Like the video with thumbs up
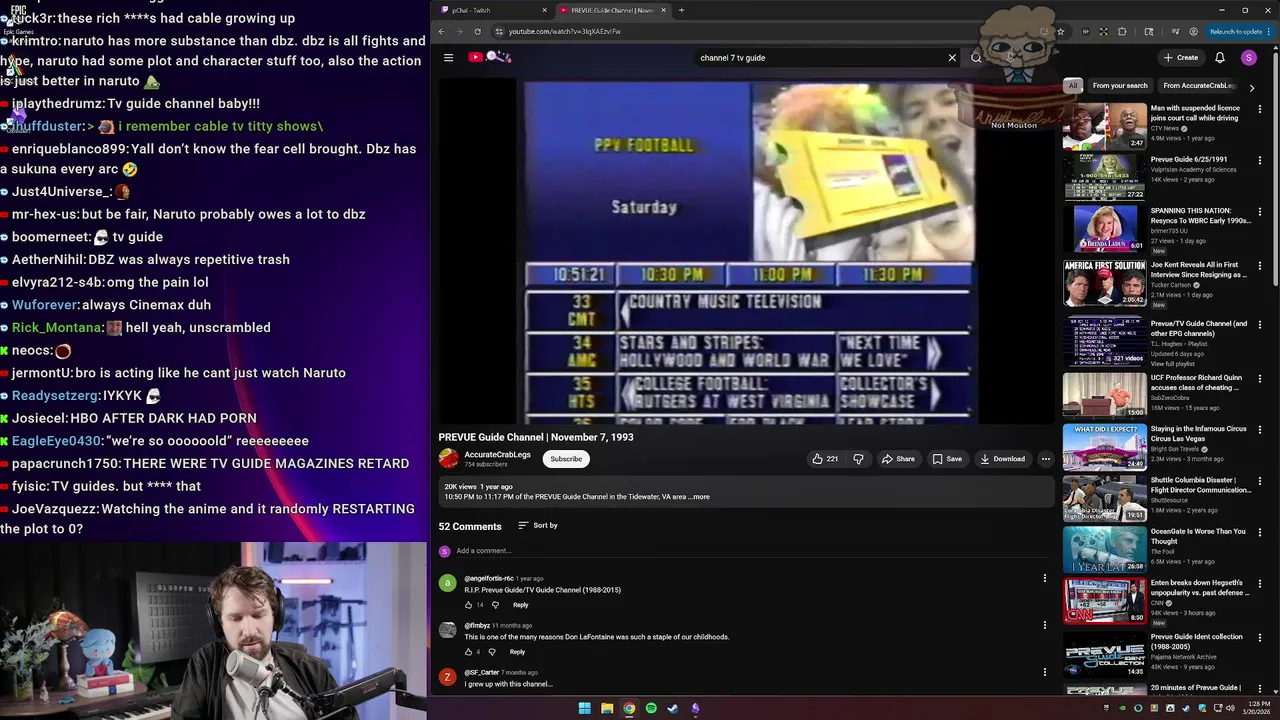Screen dimensions: 1280x720 [x=825, y=459]
